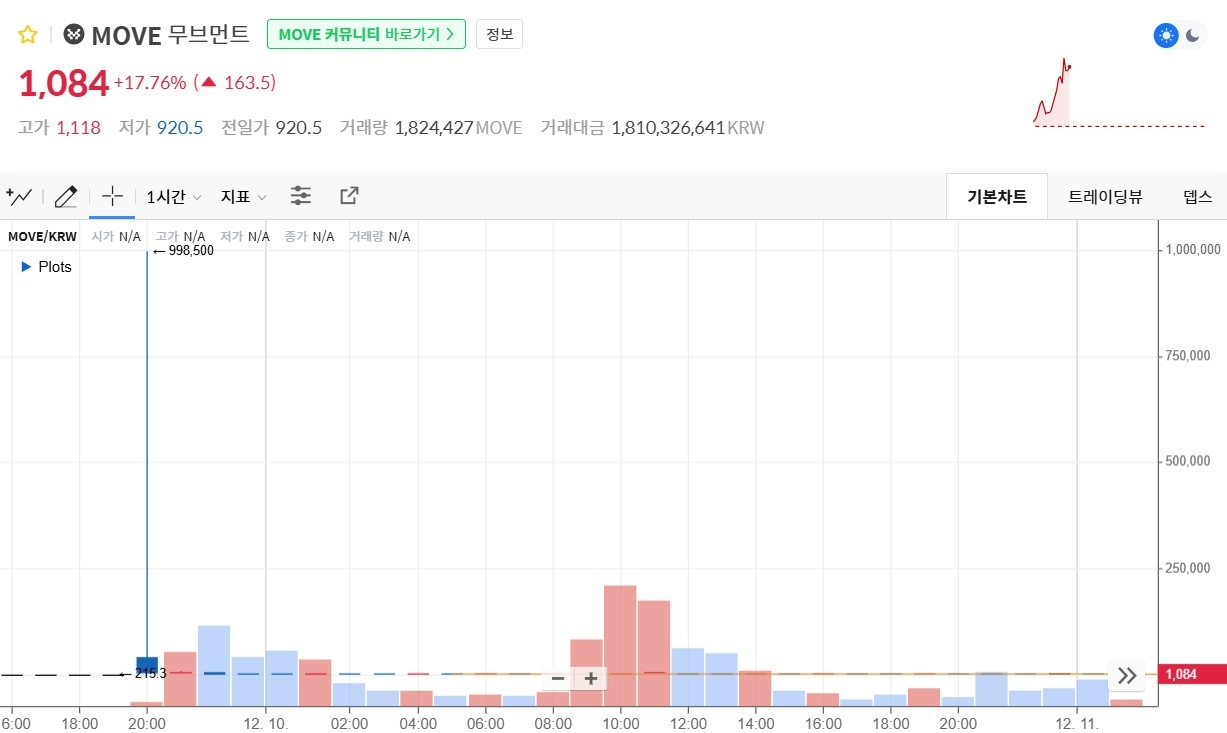
Task: Open the 지표 indicators dropdown
Action: (244, 197)
